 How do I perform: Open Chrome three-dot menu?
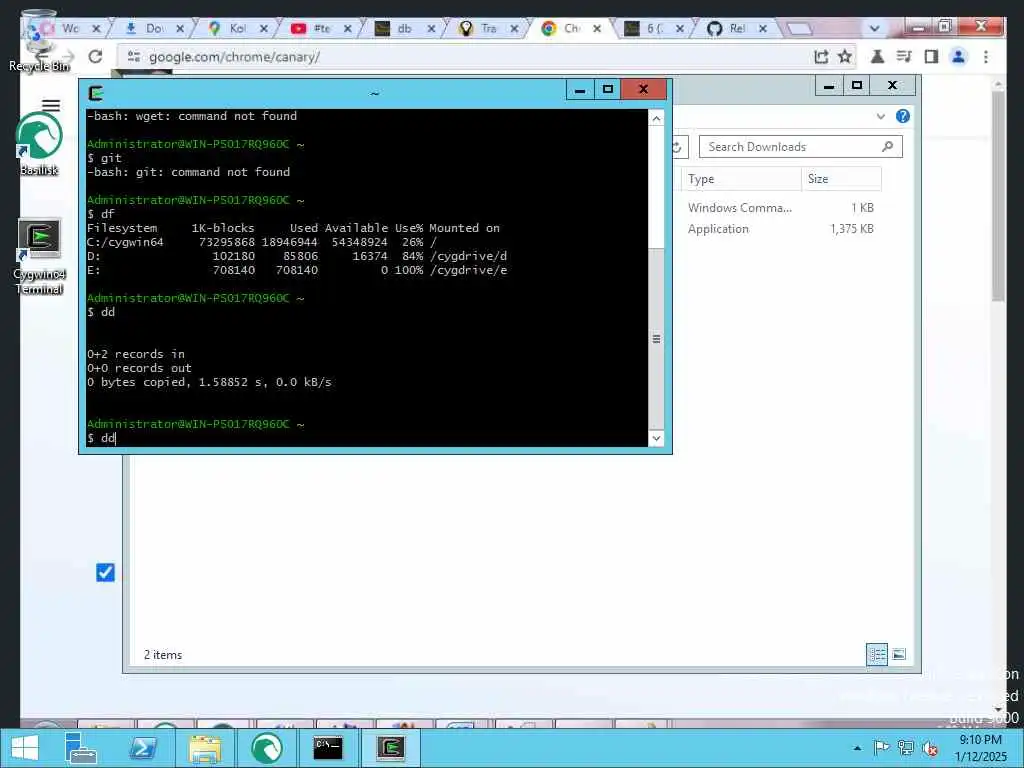point(985,57)
